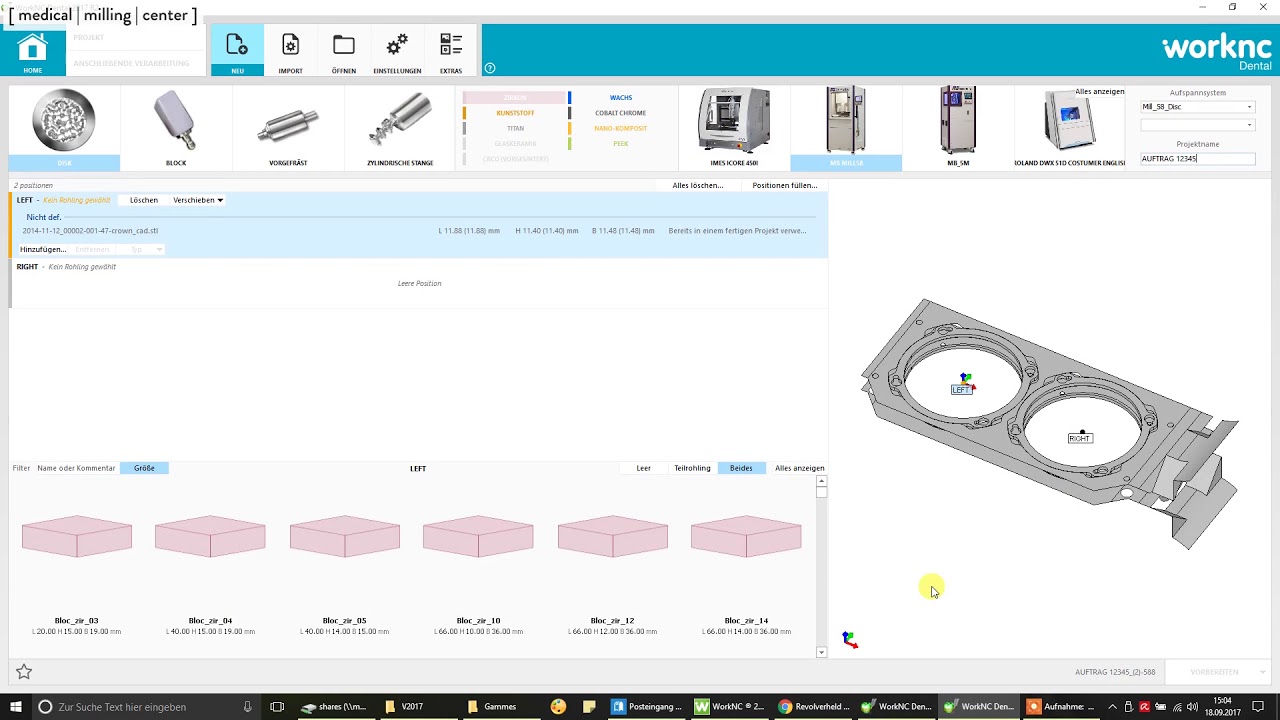Select blank Bloc_zir_05

point(344,570)
